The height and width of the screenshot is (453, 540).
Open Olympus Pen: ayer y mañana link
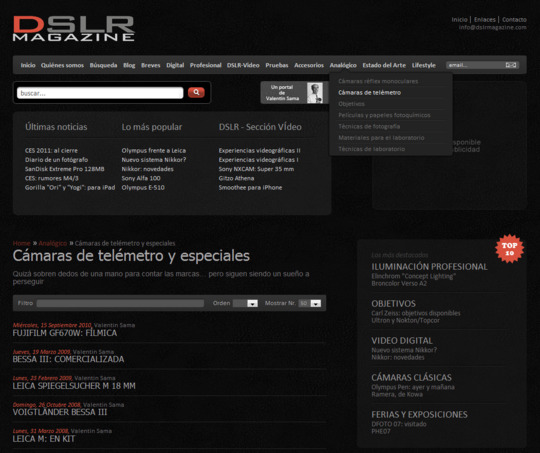tap(413, 387)
